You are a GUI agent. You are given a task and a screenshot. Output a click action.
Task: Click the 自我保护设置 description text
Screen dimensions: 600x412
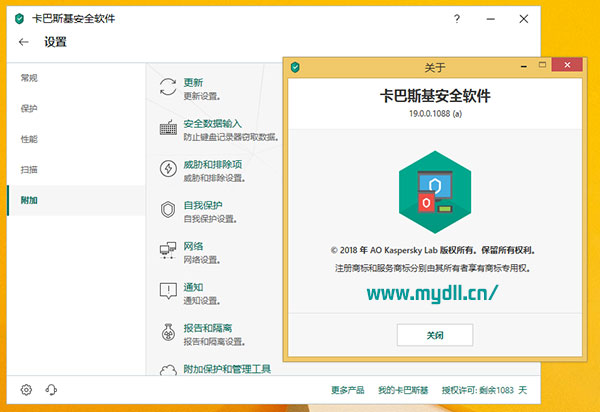(210, 219)
